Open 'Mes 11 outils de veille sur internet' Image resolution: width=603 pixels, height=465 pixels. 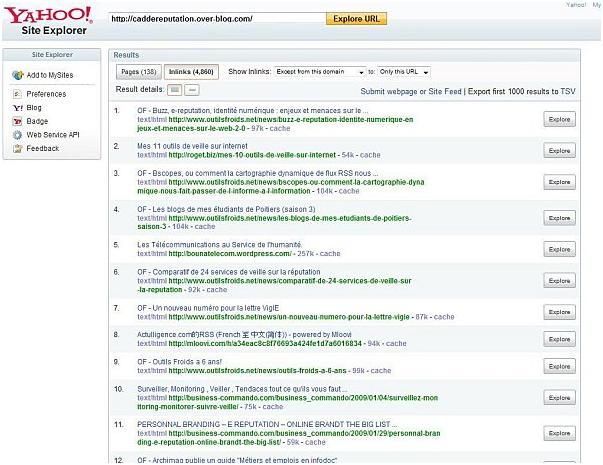192,146
